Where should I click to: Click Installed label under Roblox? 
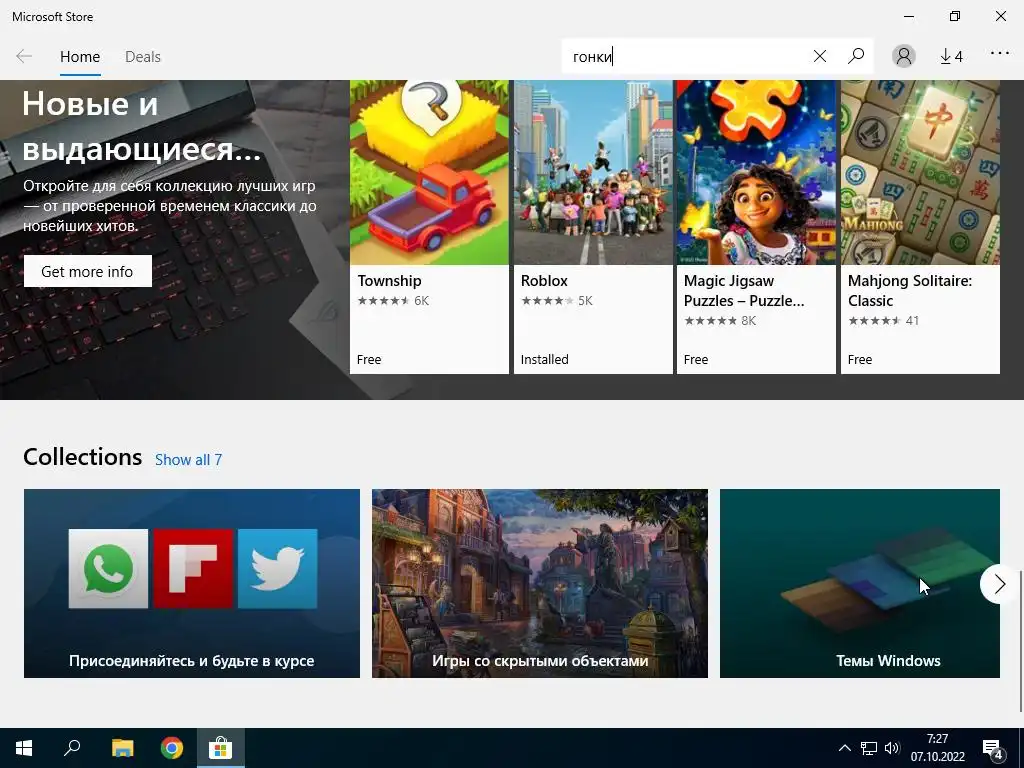pyautogui.click(x=545, y=359)
